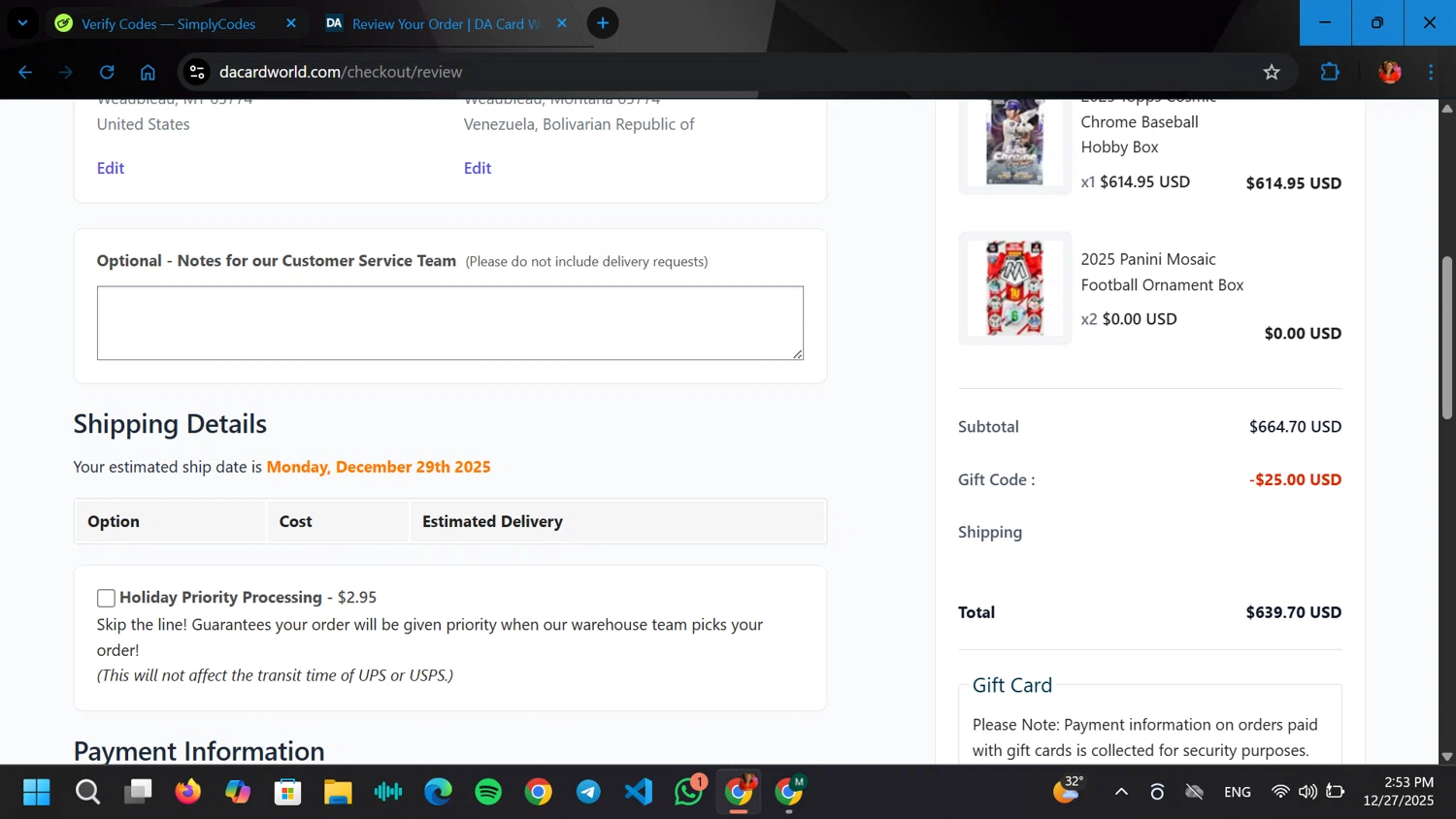The width and height of the screenshot is (1456, 819).
Task: Open the tab search dropdown arrow
Action: point(22,23)
